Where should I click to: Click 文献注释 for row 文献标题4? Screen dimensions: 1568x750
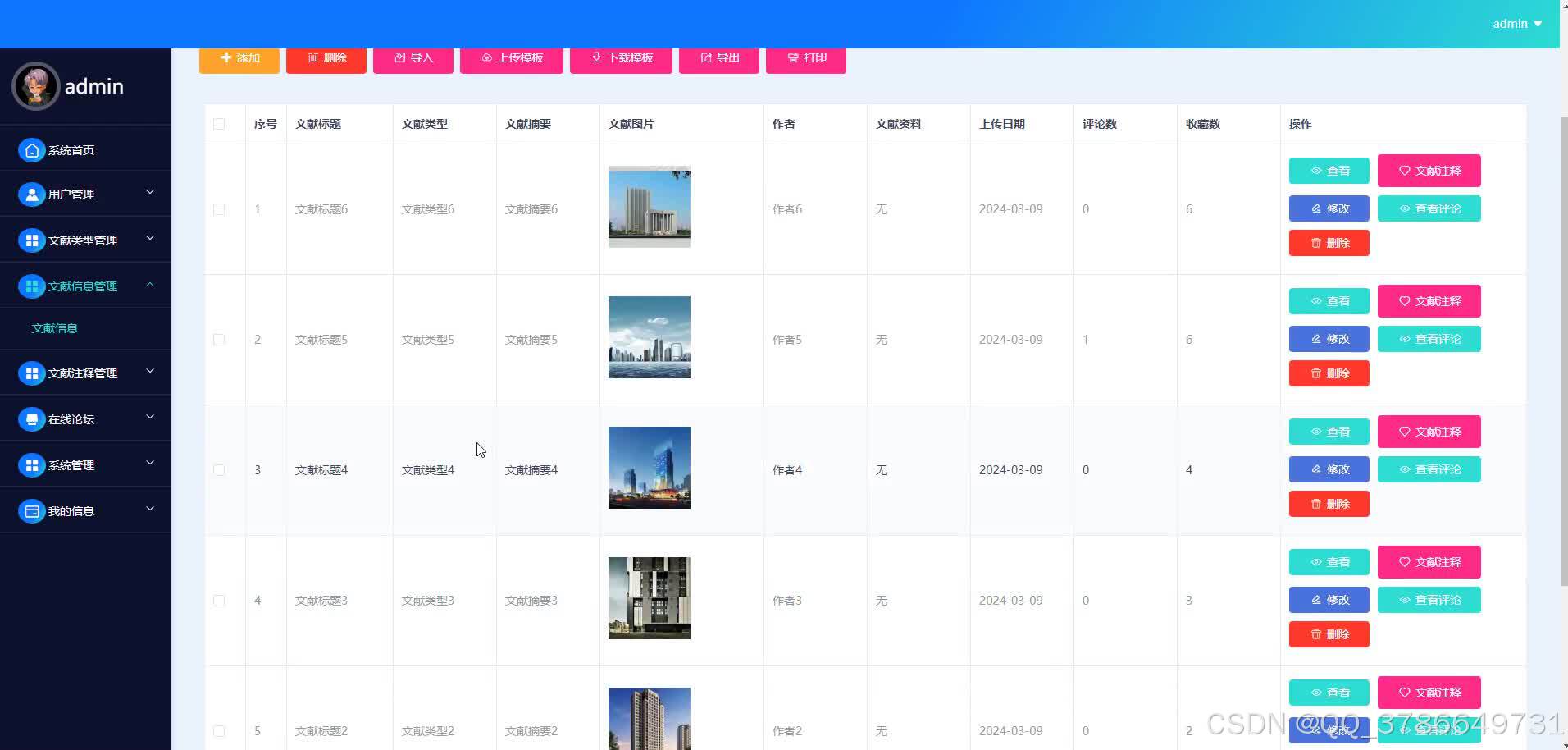[1429, 432]
